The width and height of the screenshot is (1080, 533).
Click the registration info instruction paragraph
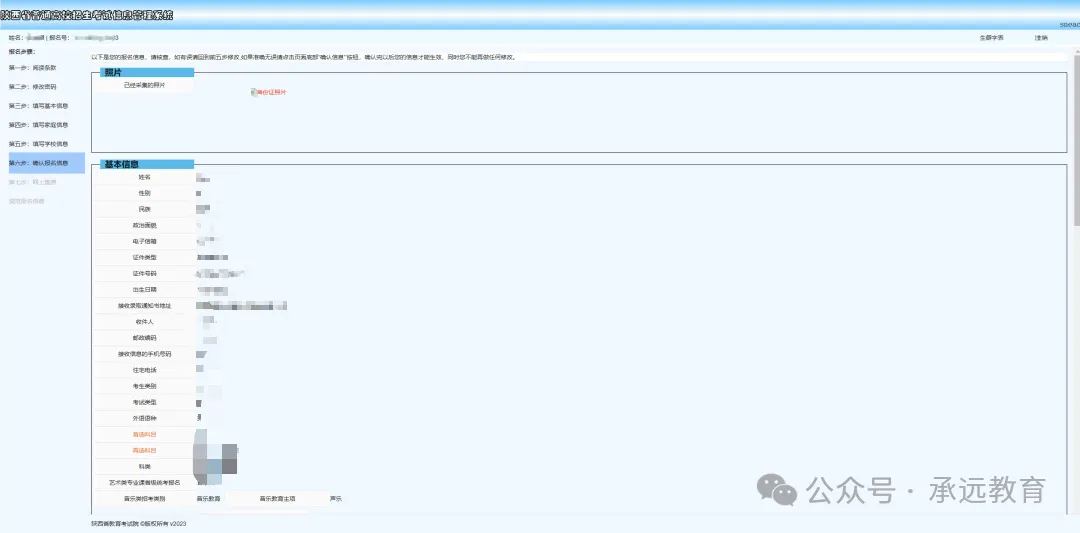[303, 57]
